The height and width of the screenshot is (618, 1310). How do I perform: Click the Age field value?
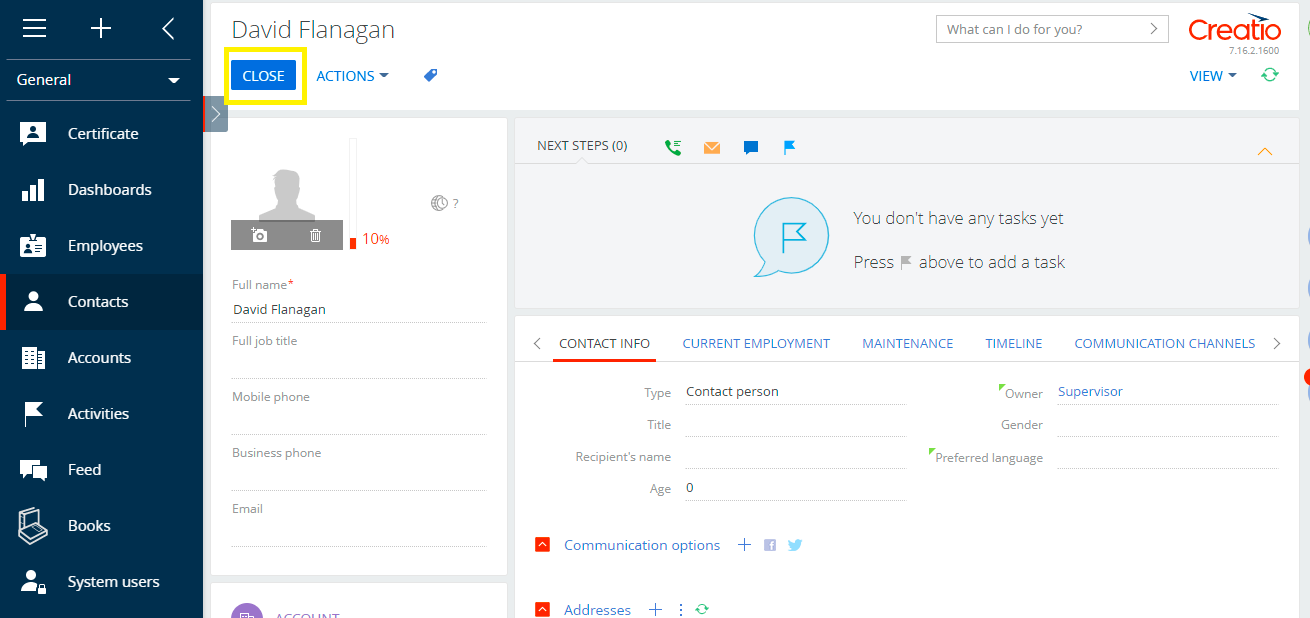(x=795, y=488)
